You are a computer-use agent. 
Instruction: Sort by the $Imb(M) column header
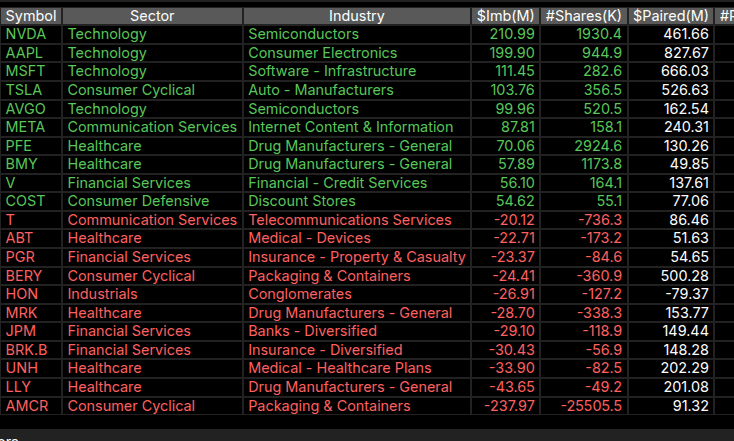(506, 16)
